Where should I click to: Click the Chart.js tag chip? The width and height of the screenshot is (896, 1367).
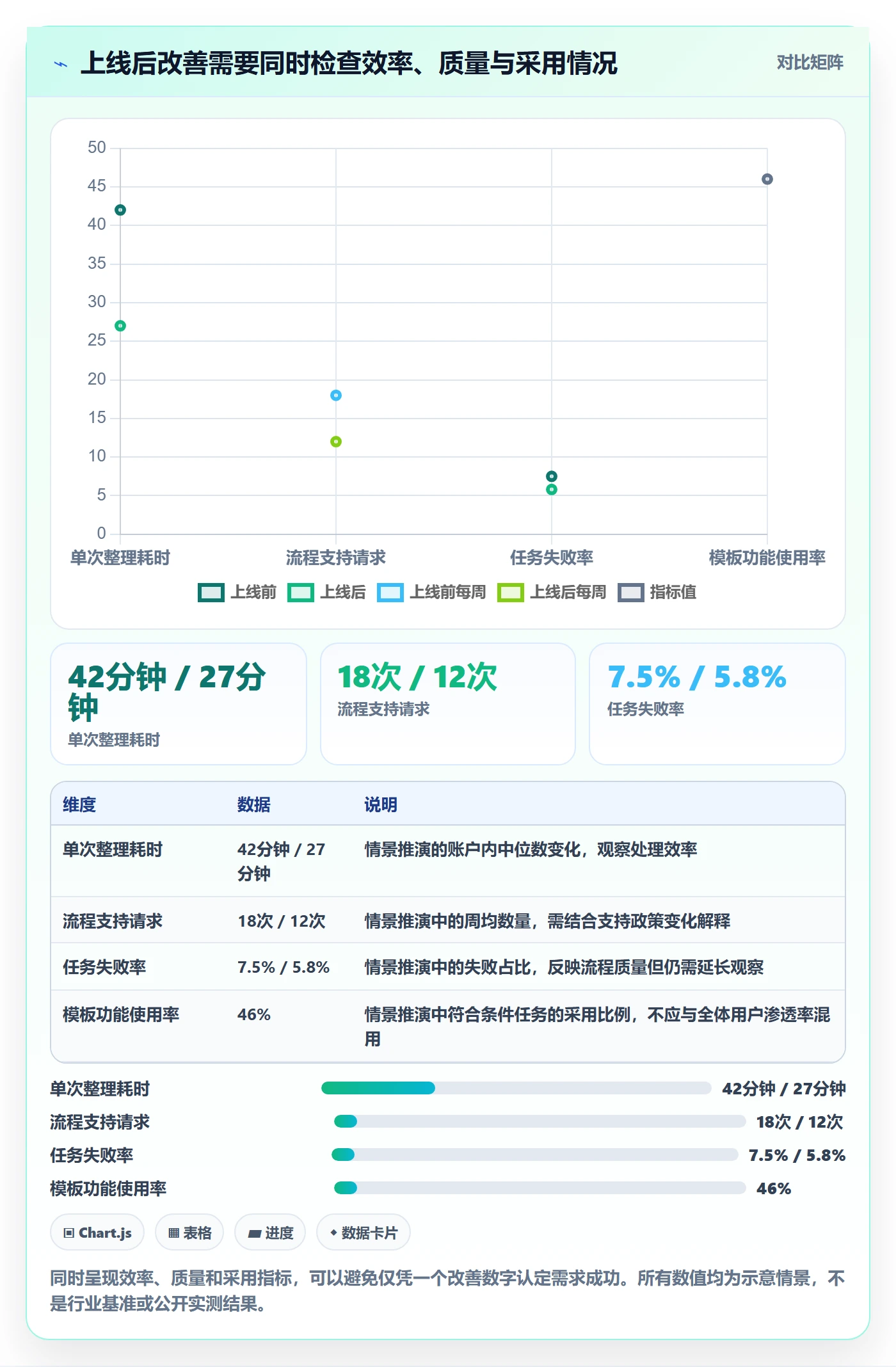[x=97, y=1232]
